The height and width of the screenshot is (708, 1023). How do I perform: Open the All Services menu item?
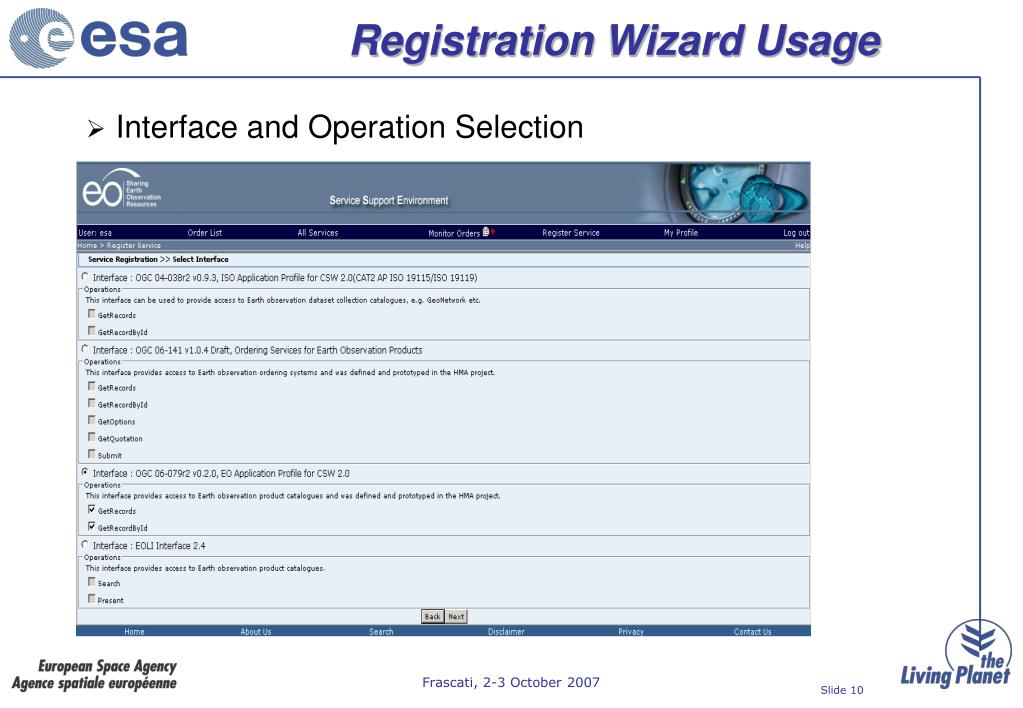click(318, 233)
